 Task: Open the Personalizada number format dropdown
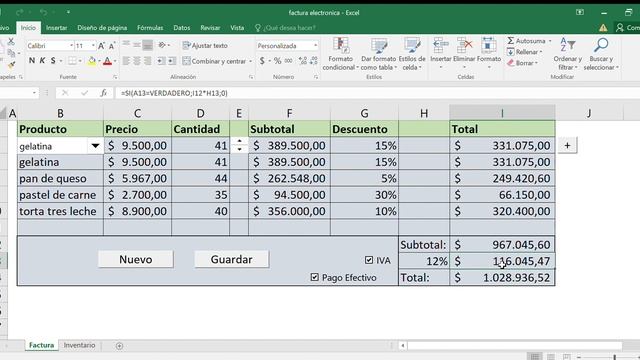[316, 46]
